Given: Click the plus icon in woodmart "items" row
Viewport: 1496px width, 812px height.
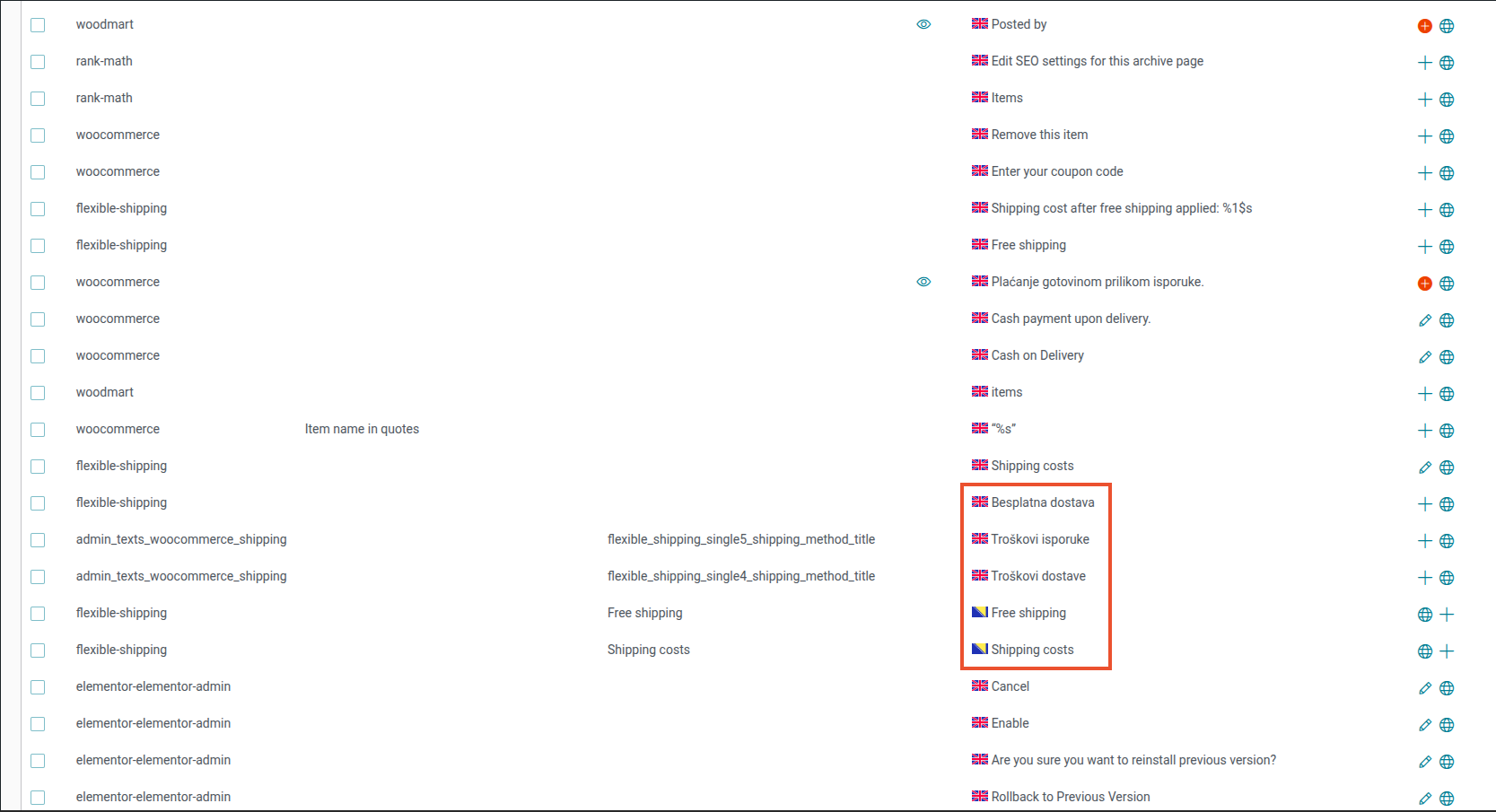Looking at the screenshot, I should tap(1424, 394).
